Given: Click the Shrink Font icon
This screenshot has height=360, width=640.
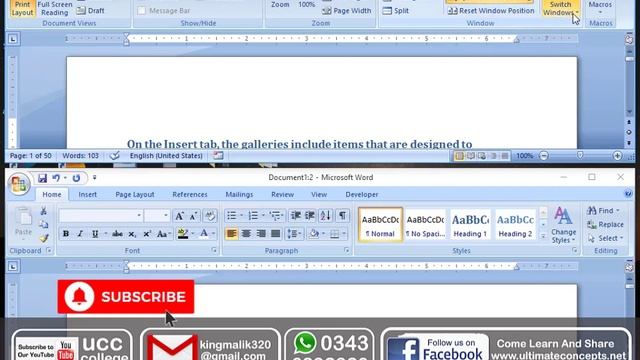Looking at the screenshot, I should pyautogui.click(x=193, y=216).
